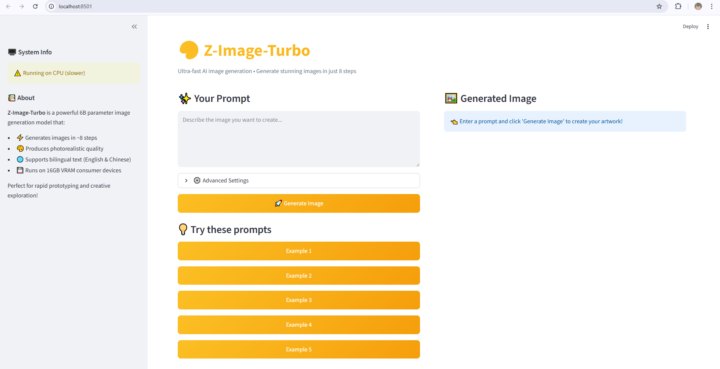Click 'Running on CPU (slower)' notice
Viewport: 720px width, 369px height.
(x=73, y=73)
